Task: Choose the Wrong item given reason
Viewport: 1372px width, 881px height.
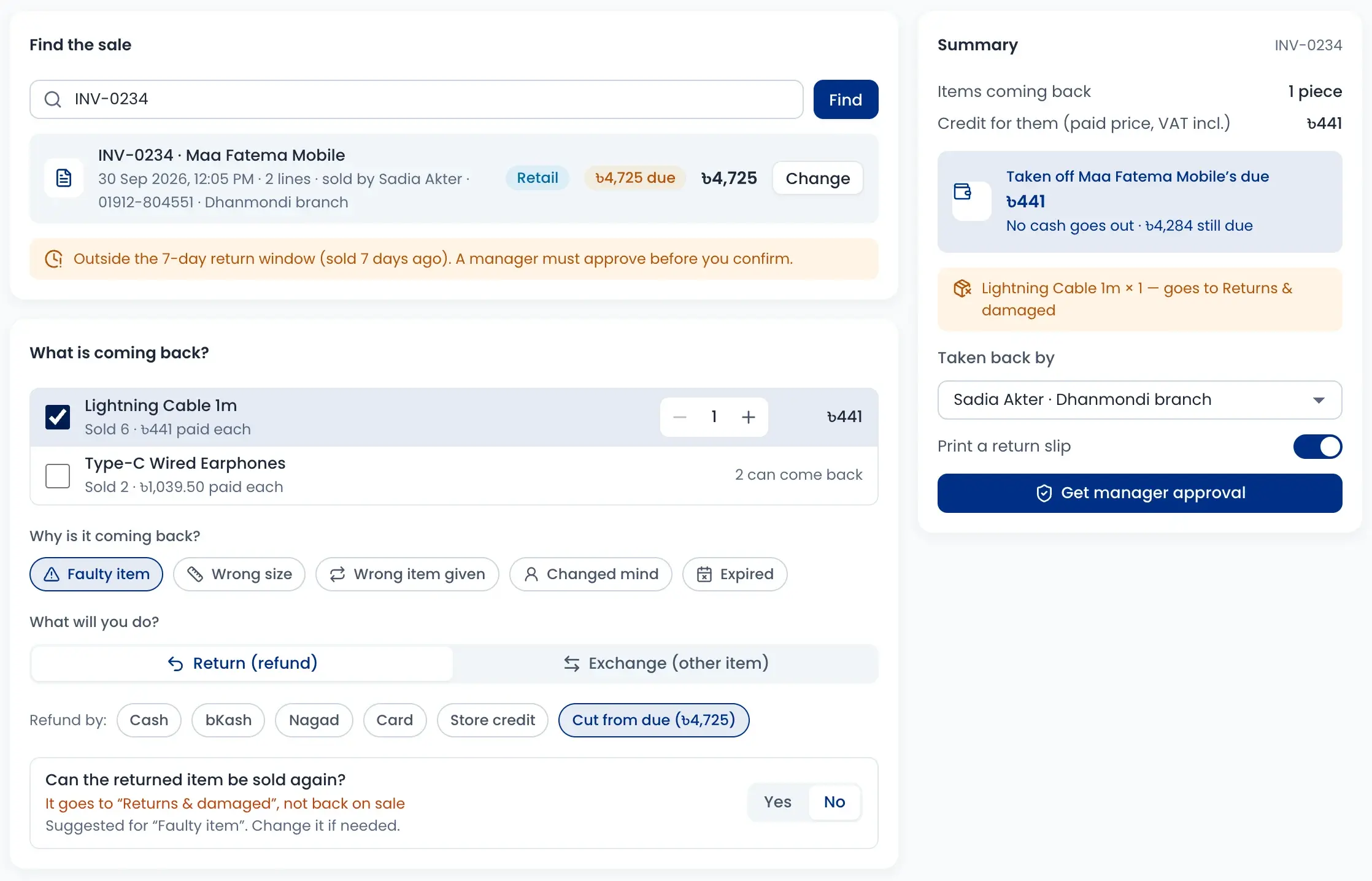Action: [x=407, y=574]
